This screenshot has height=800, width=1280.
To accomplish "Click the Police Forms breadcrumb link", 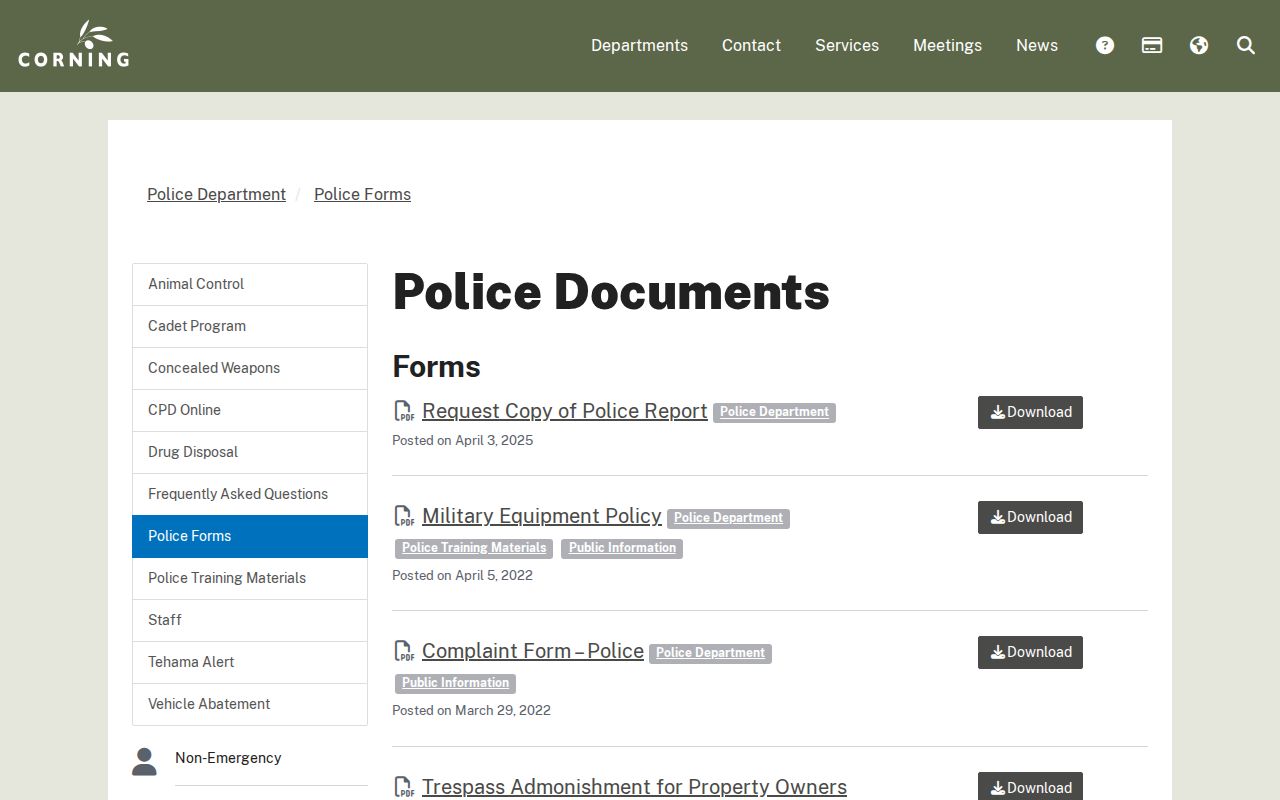I will click(362, 194).
